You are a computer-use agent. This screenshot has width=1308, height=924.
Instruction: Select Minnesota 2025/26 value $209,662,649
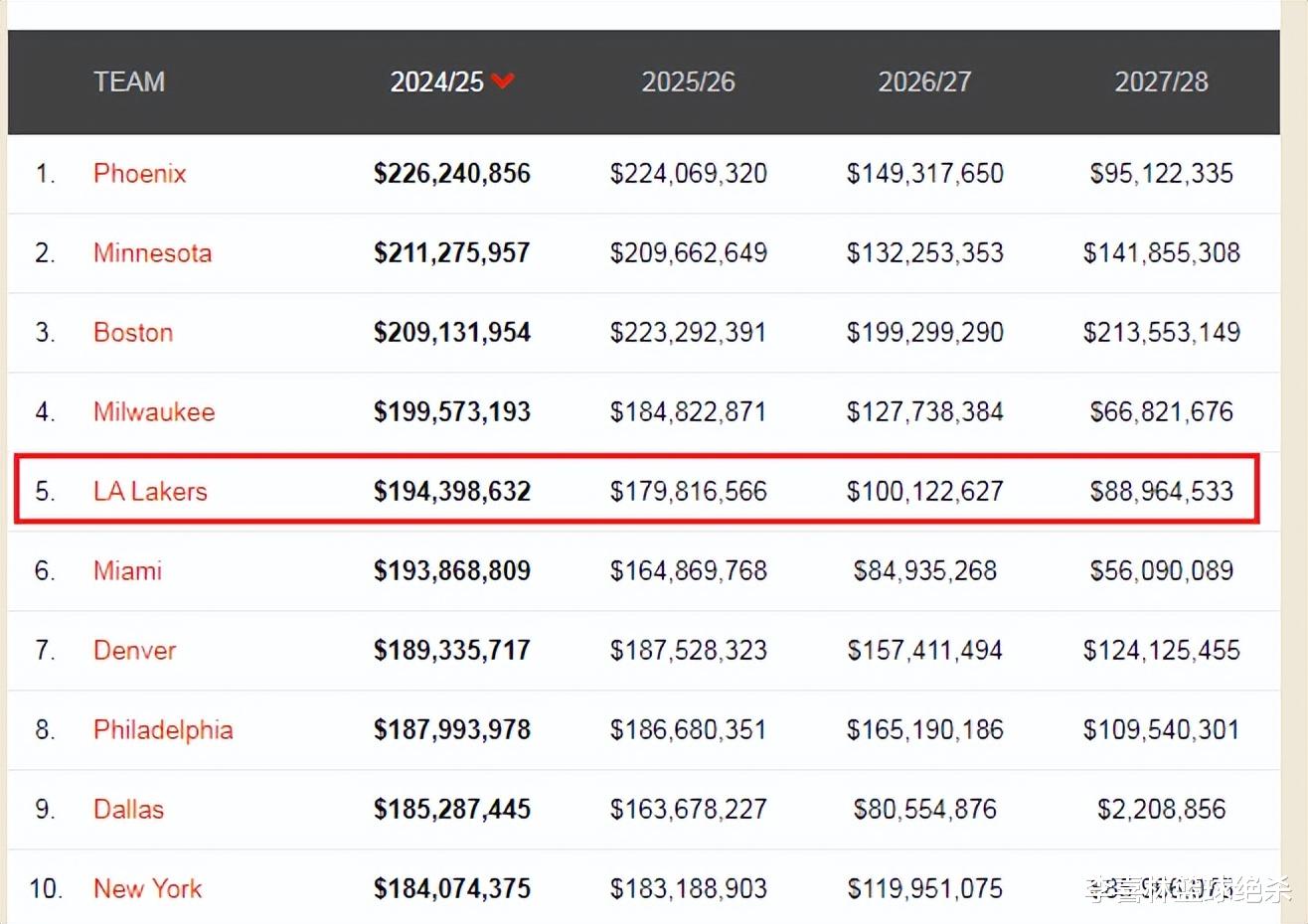(x=689, y=252)
